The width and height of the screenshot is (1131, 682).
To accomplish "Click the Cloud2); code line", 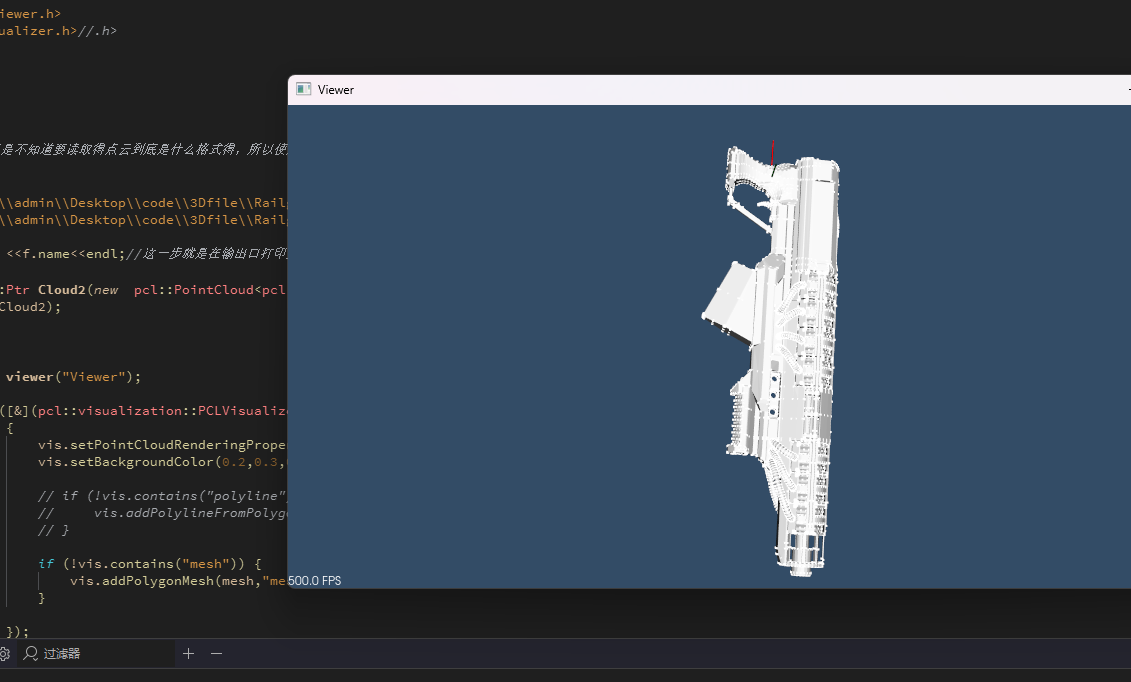I will coord(30,307).
